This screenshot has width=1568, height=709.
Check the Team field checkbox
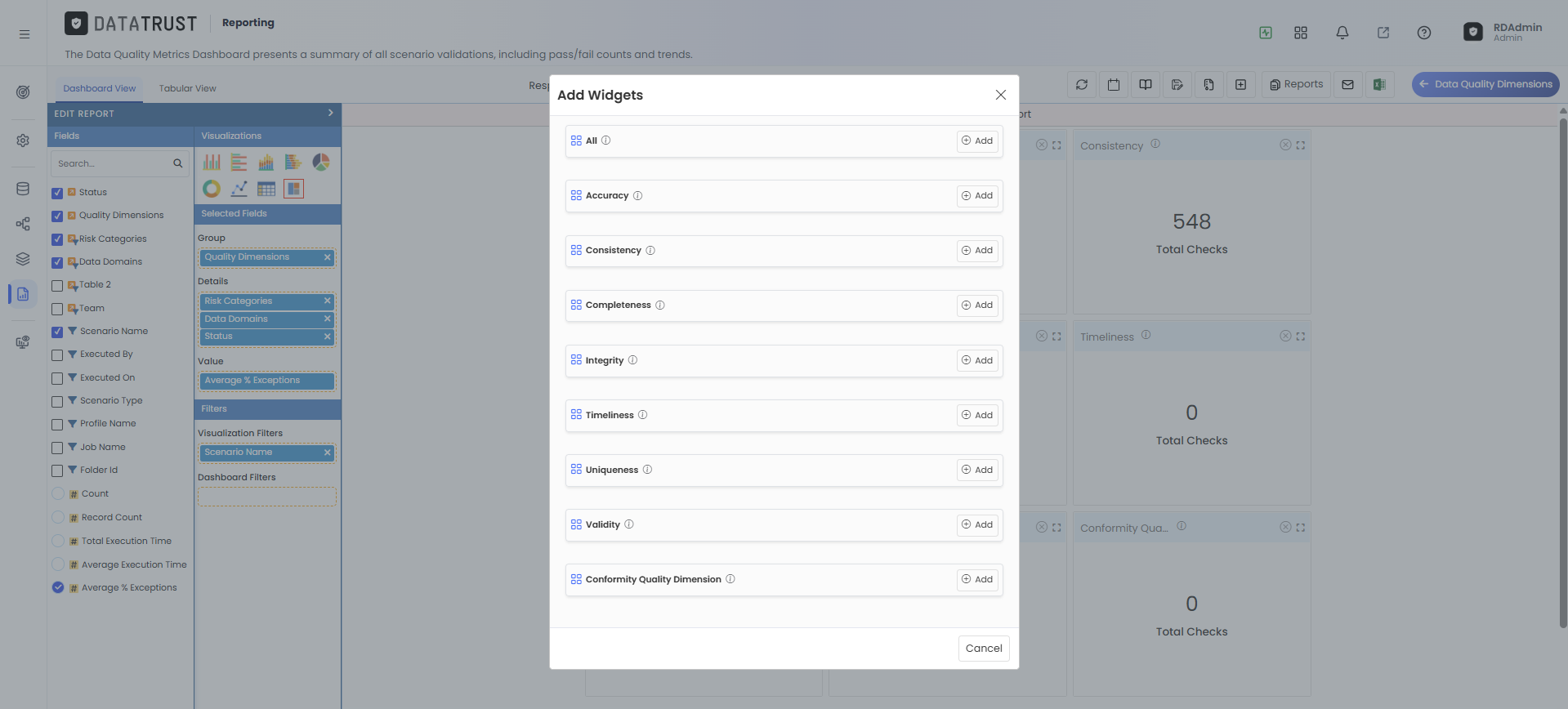57,309
